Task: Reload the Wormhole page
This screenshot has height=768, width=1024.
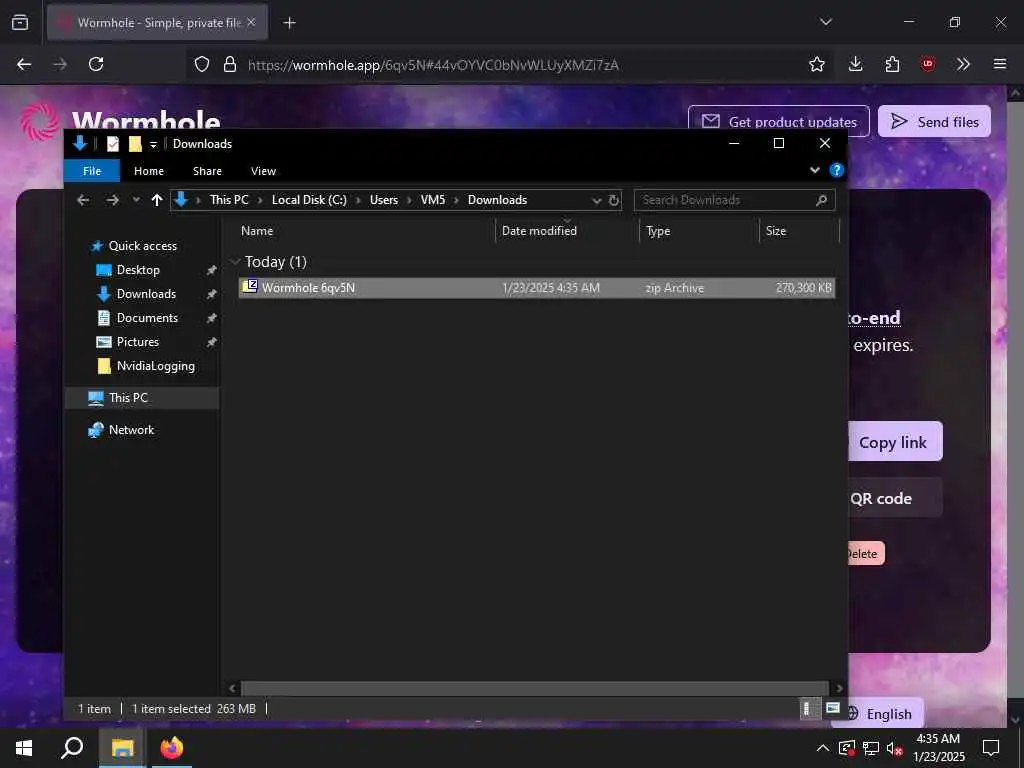Action: 96,64
